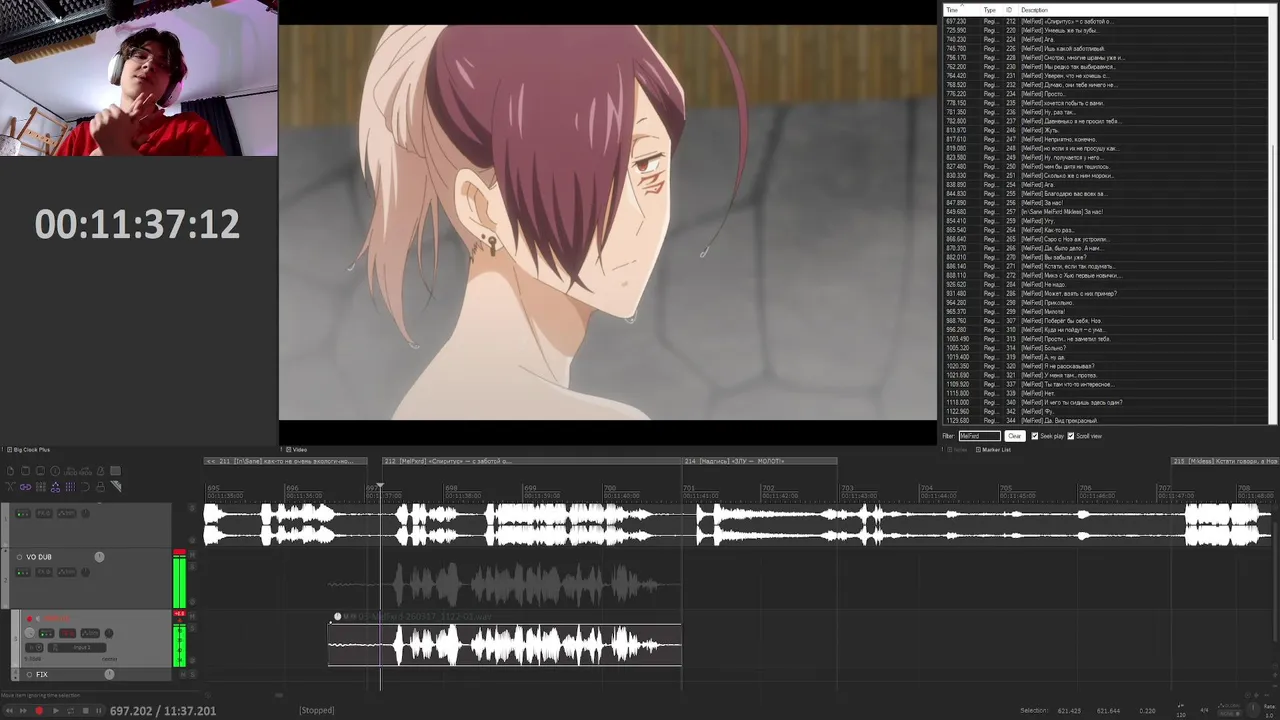This screenshot has height=720, width=1280.
Task: Select region 220 row in marker list
Action: pyautogui.click(x=1106, y=30)
